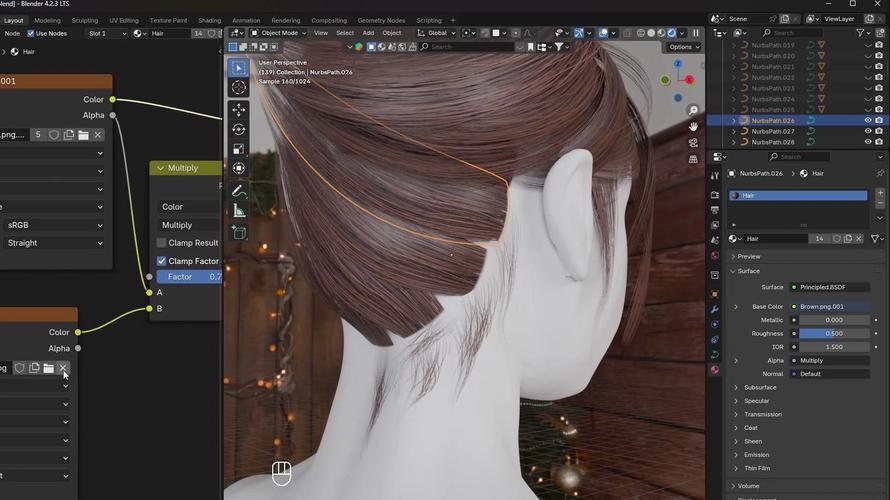Open the Slot 1 material slot dropdown
Viewport: 890px width, 500px height.
pos(107,33)
